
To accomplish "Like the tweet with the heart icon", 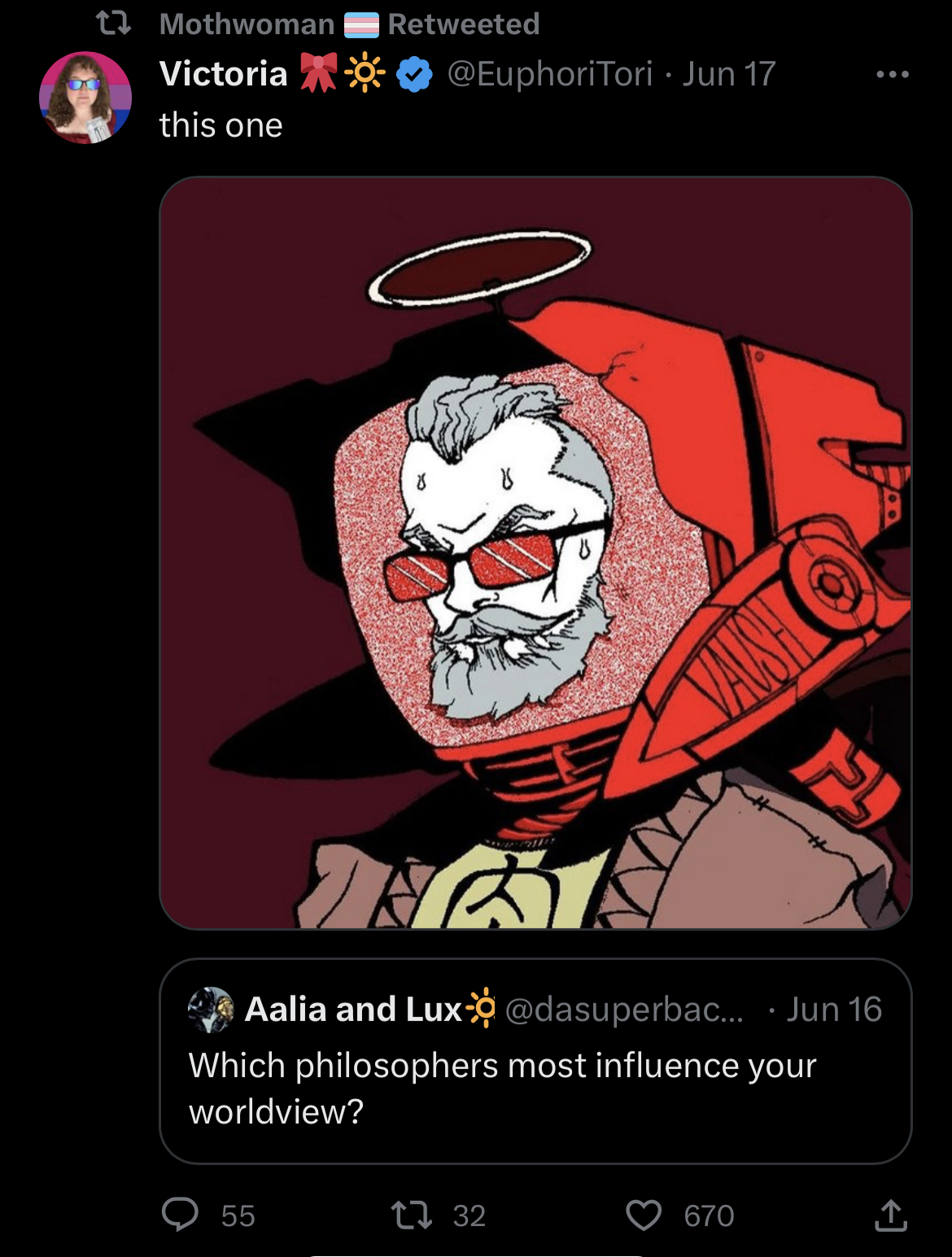I will click(644, 1216).
